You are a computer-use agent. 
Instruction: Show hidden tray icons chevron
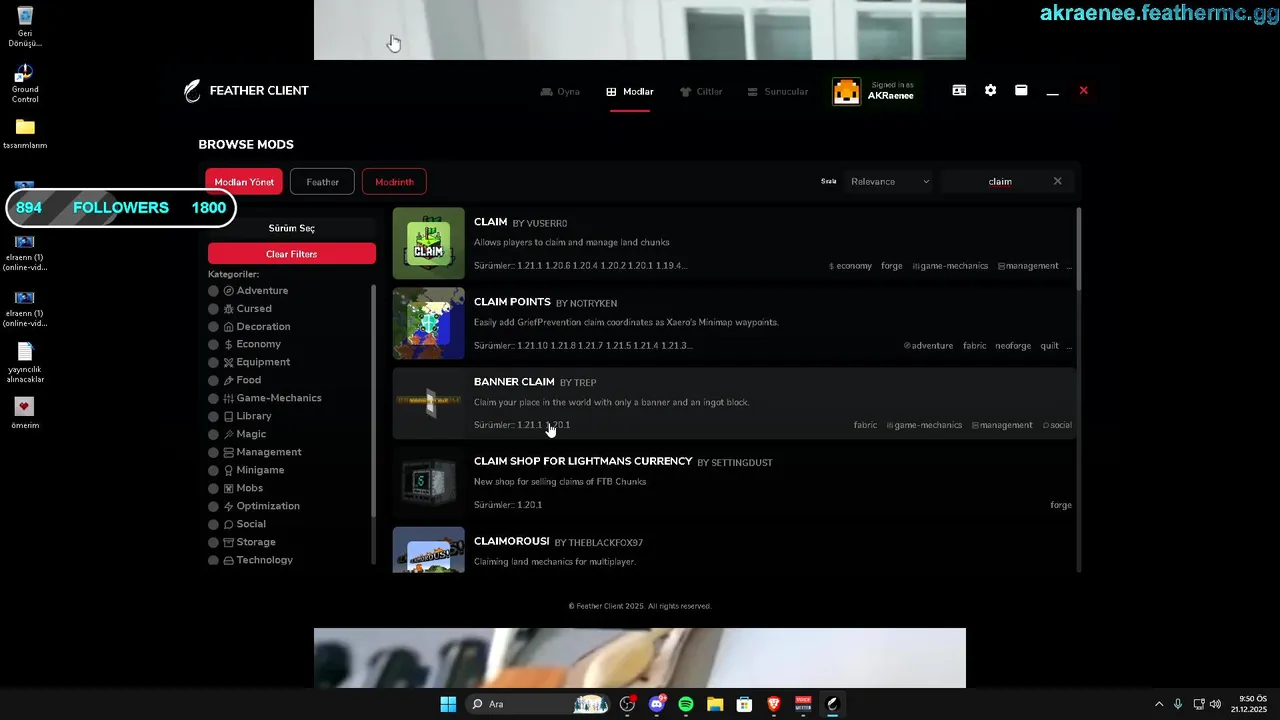pos(1159,704)
